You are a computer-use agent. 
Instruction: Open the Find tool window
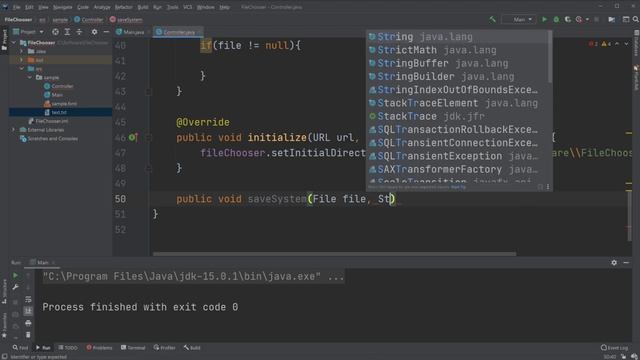(x=20, y=348)
